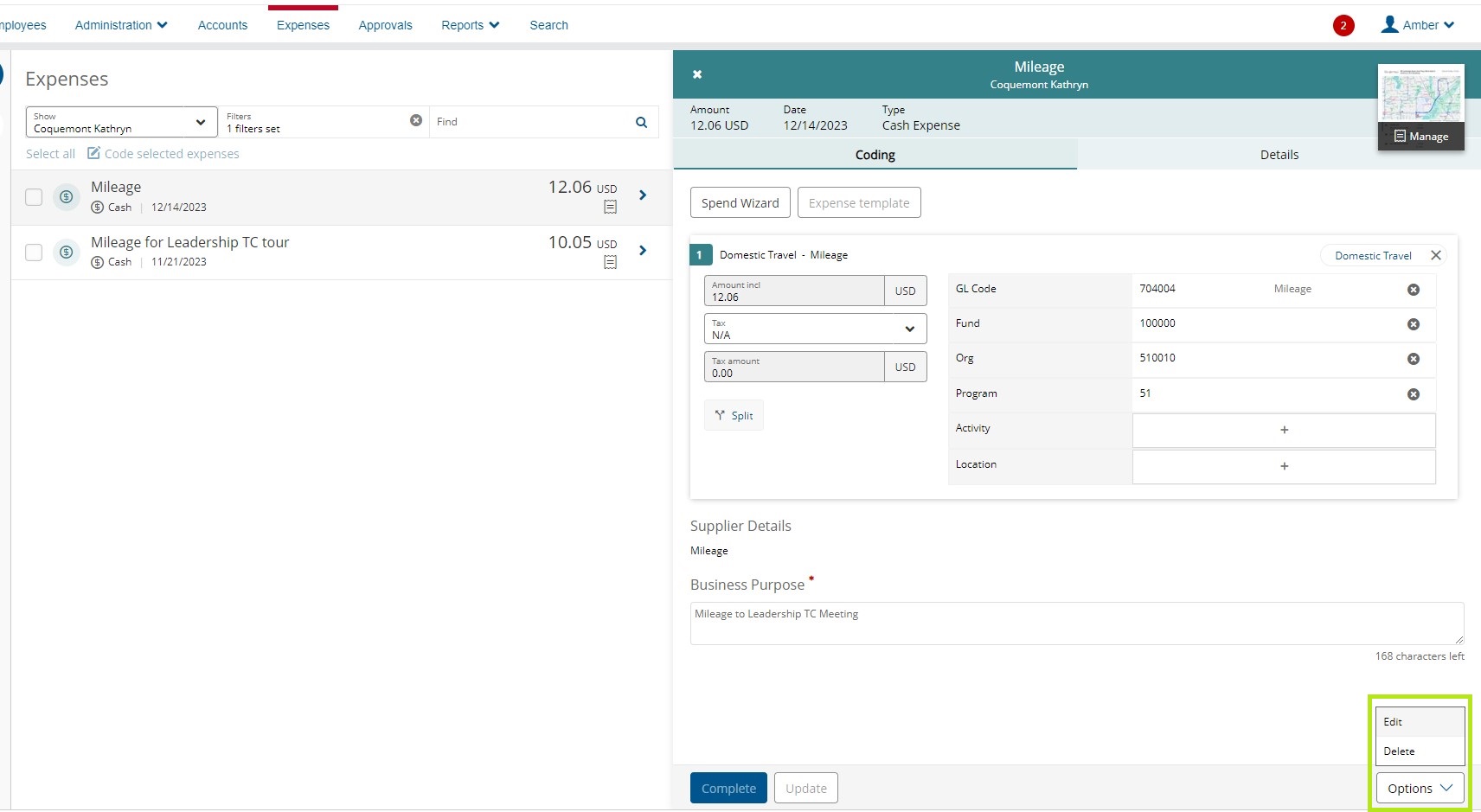
Task: Remove the Domestic Travel coding line
Action: click(1436, 255)
